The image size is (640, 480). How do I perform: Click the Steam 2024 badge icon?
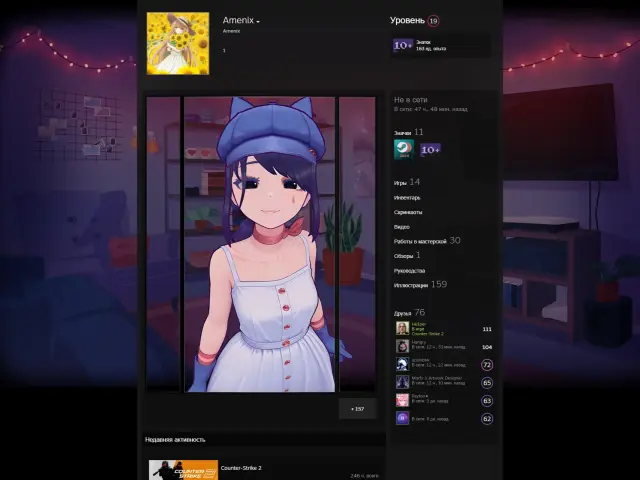[x=403, y=149]
